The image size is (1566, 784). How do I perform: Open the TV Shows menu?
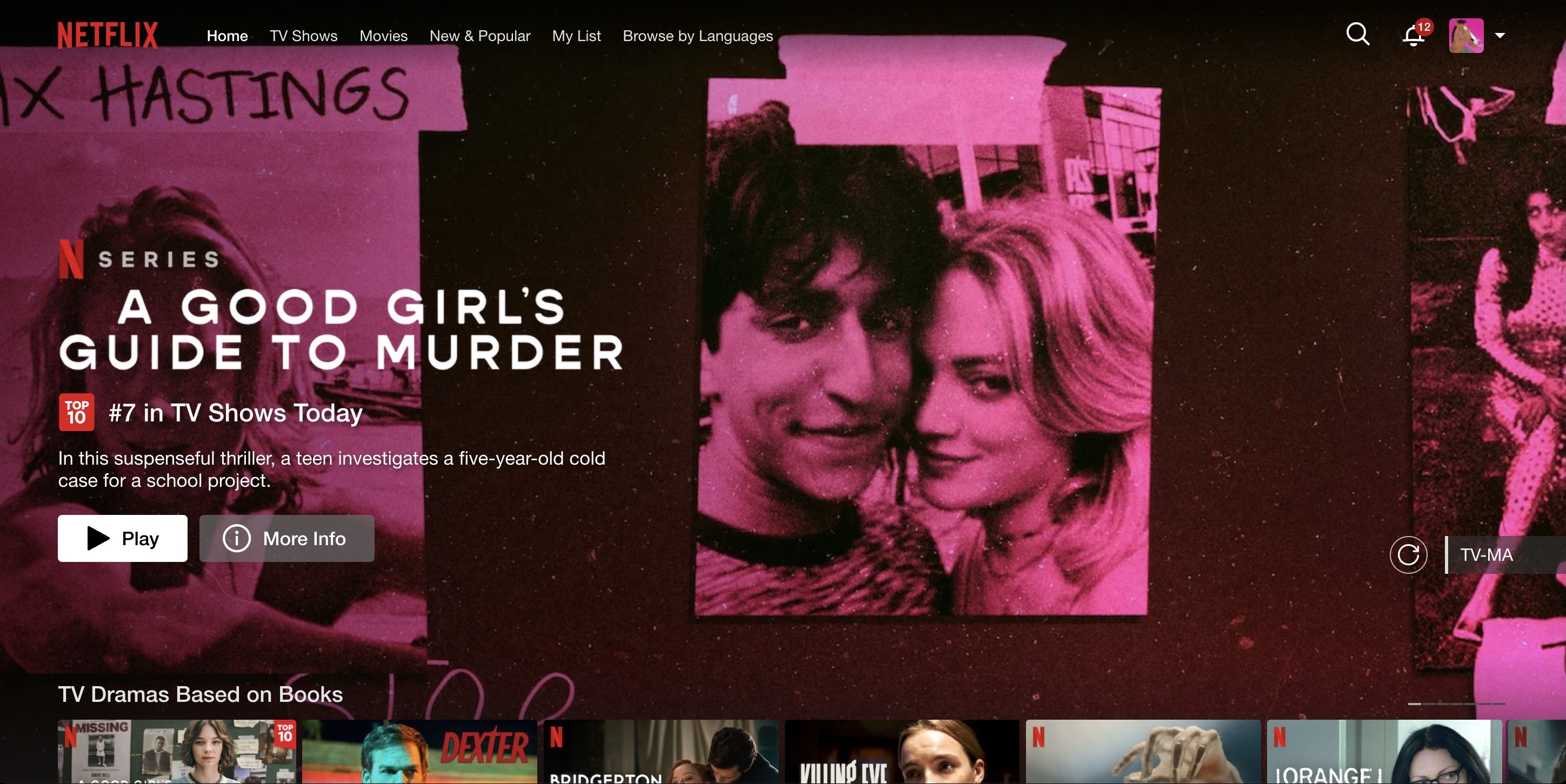point(303,36)
